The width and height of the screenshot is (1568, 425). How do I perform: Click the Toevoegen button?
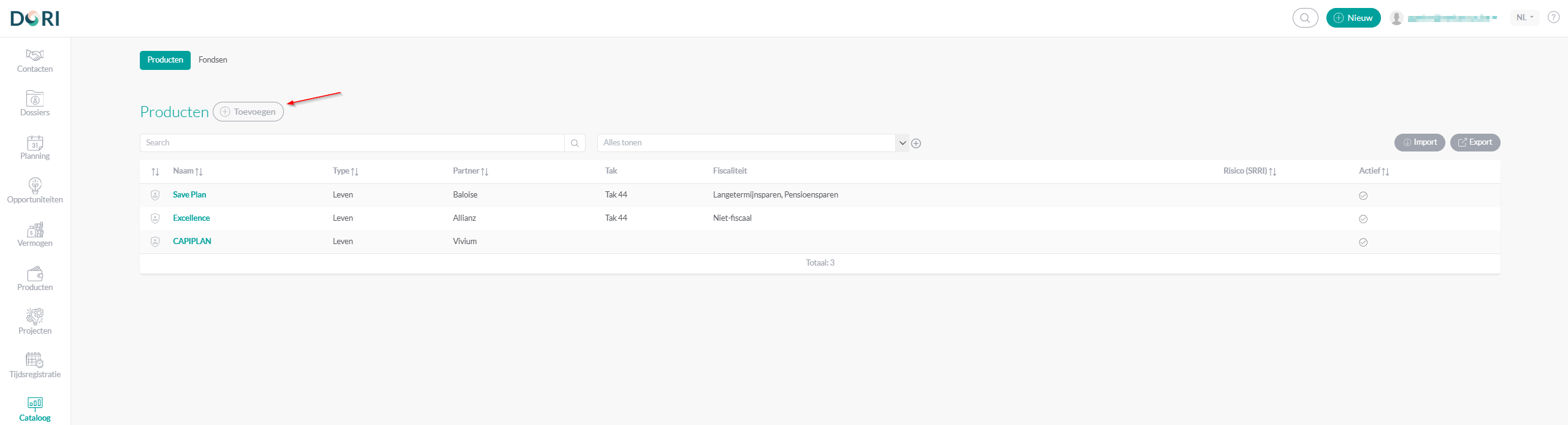tap(248, 112)
